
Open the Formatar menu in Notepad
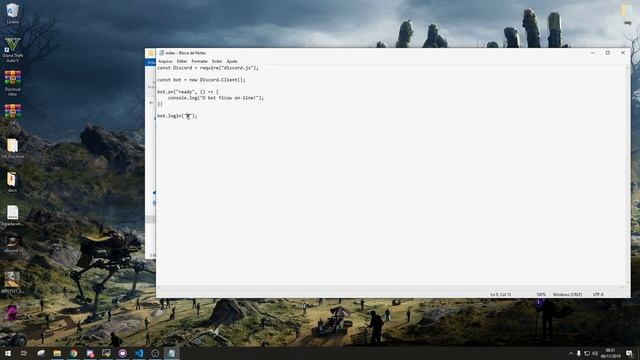point(200,61)
